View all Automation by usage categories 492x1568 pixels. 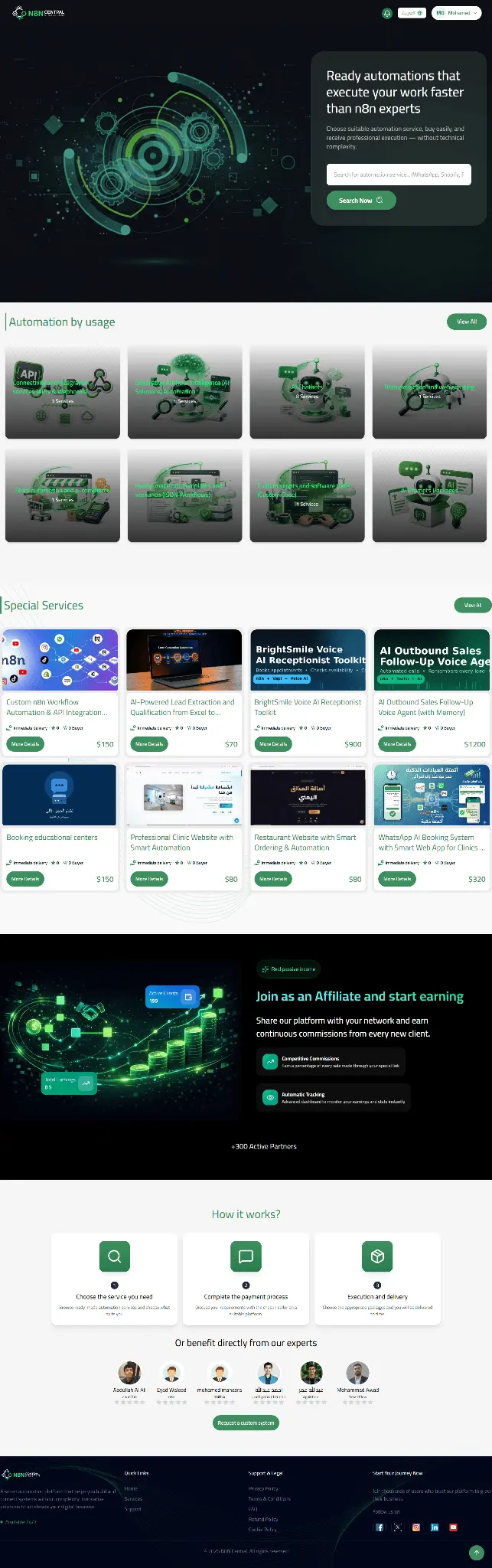click(467, 322)
